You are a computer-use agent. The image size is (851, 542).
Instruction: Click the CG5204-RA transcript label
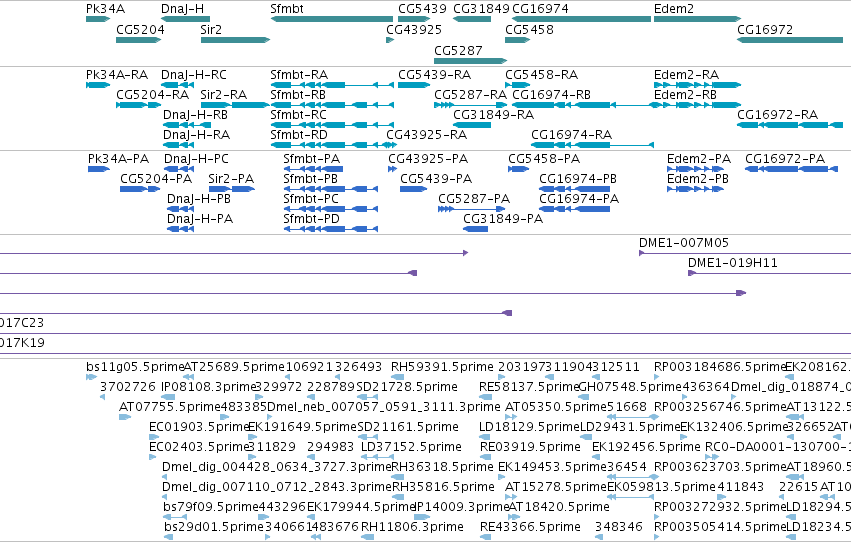pos(153,94)
